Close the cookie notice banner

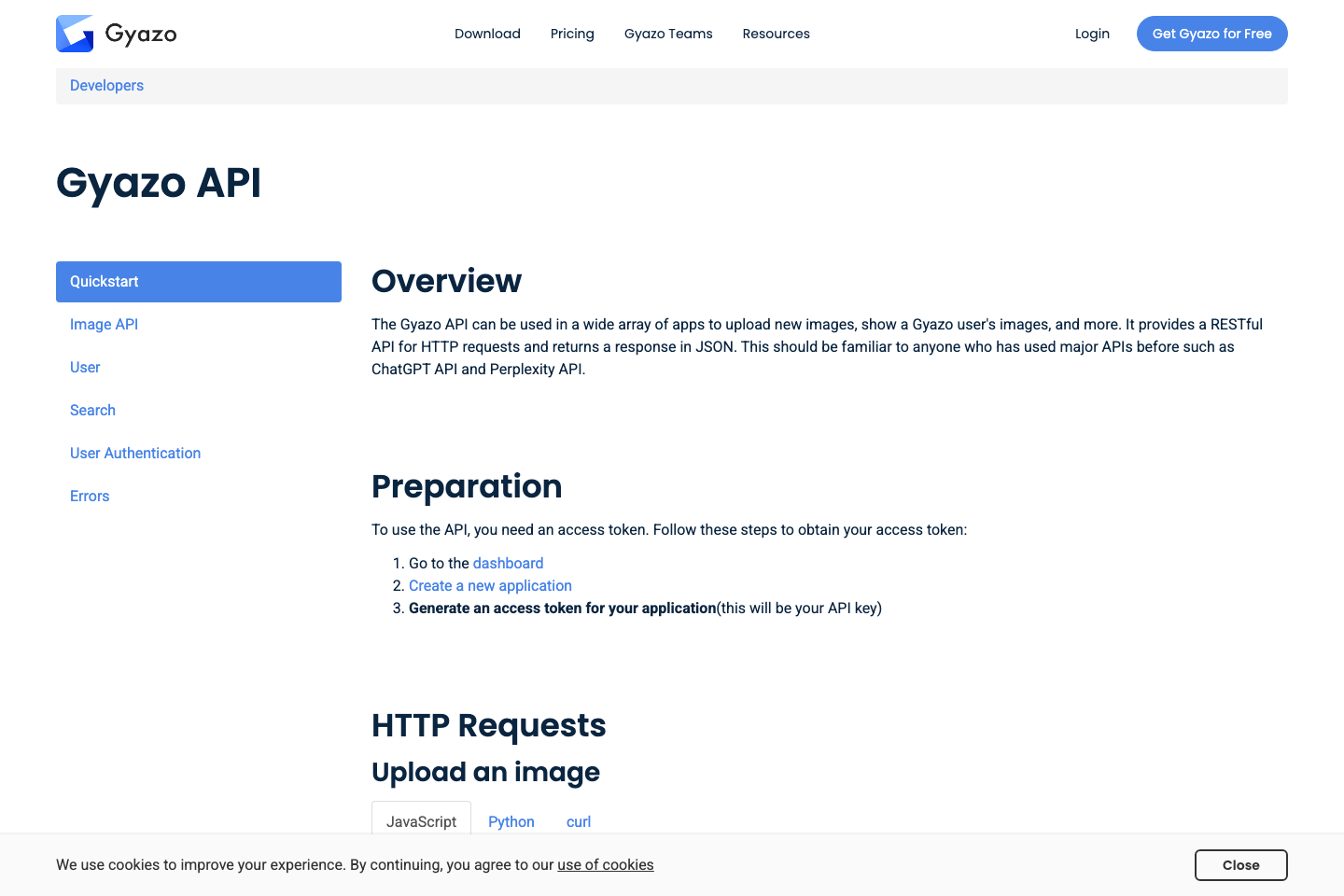[1241, 865]
